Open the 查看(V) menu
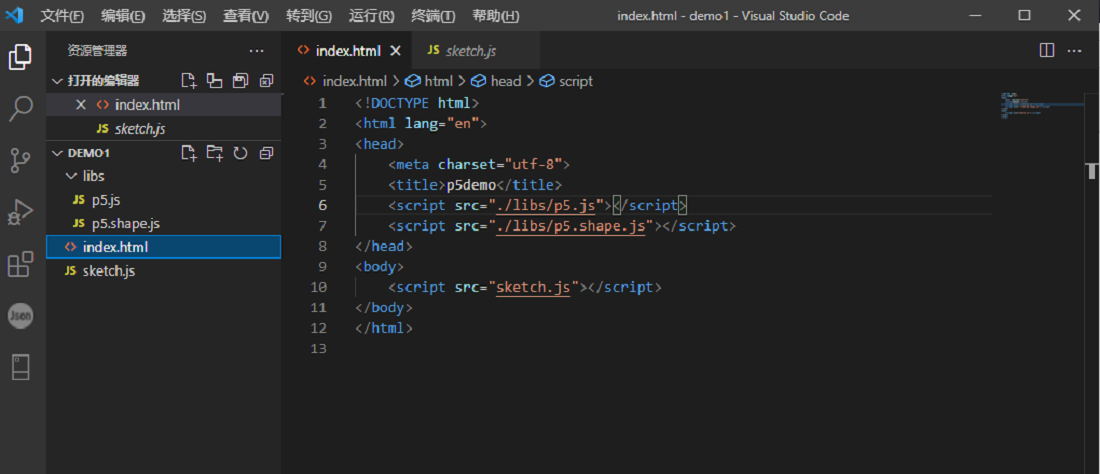Viewport: 1100px width, 474px height. [246, 15]
